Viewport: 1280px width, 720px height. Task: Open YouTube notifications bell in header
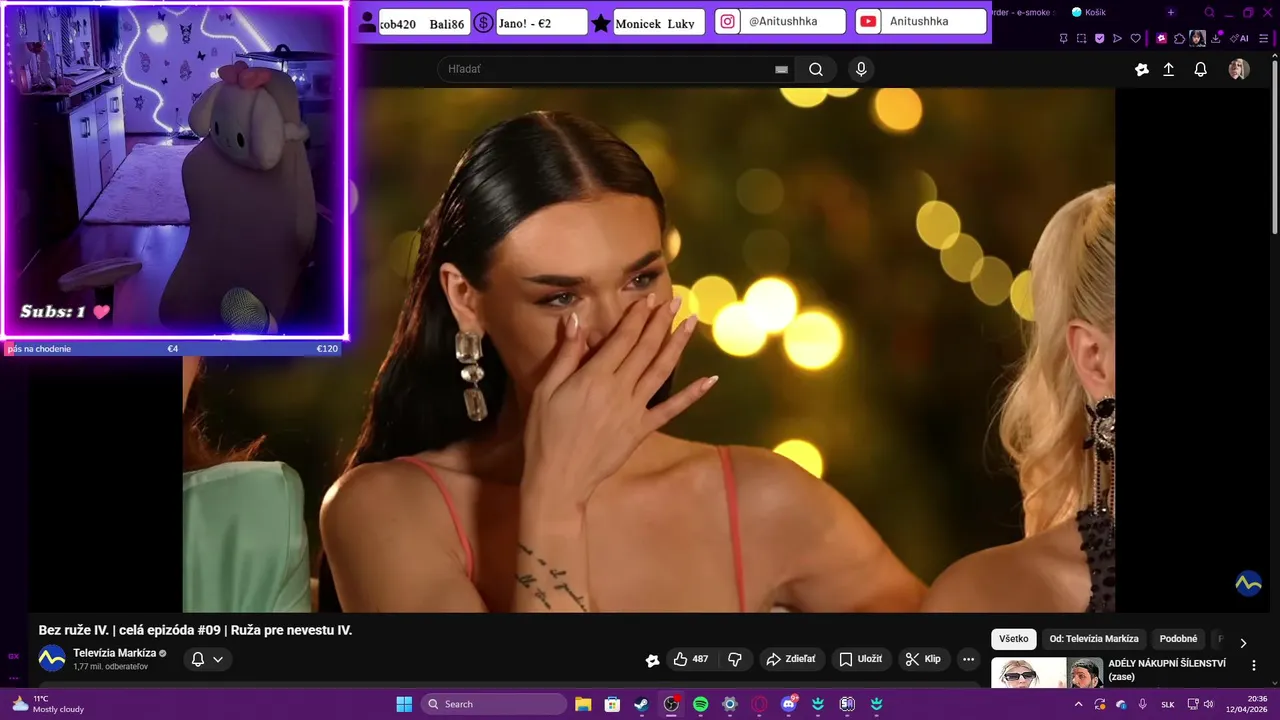[x=1201, y=69]
